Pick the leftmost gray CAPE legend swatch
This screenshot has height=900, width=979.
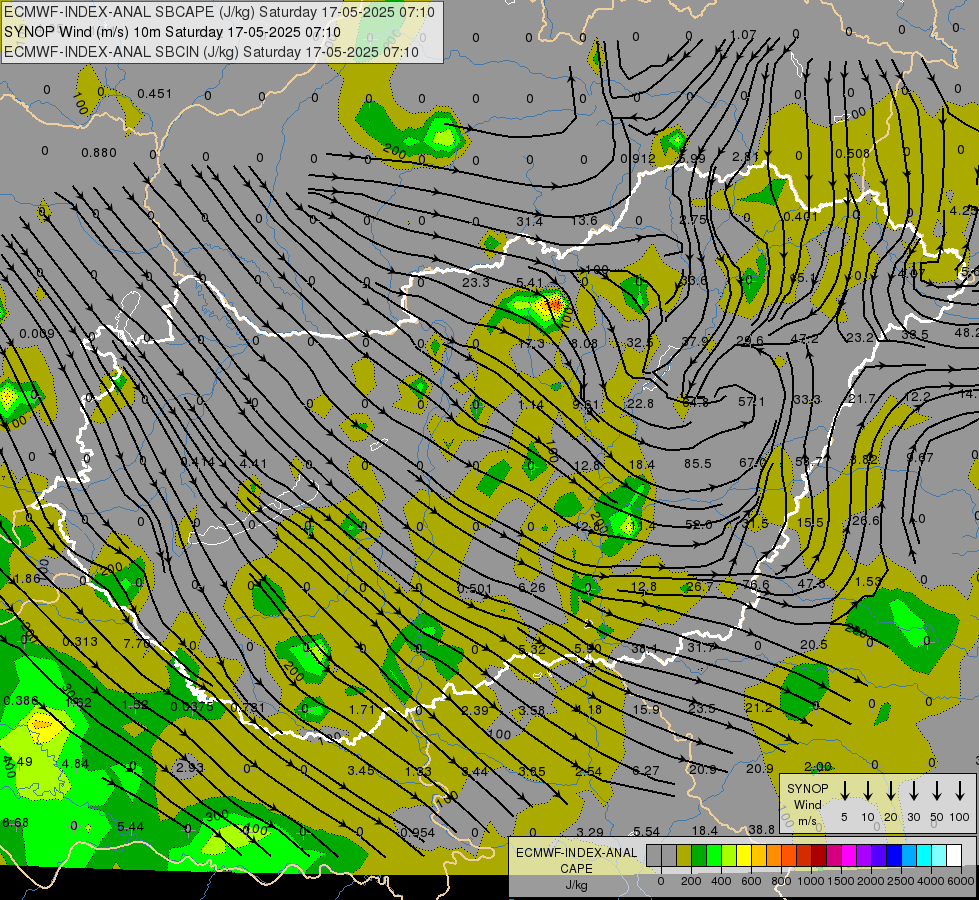pyautogui.click(x=654, y=855)
